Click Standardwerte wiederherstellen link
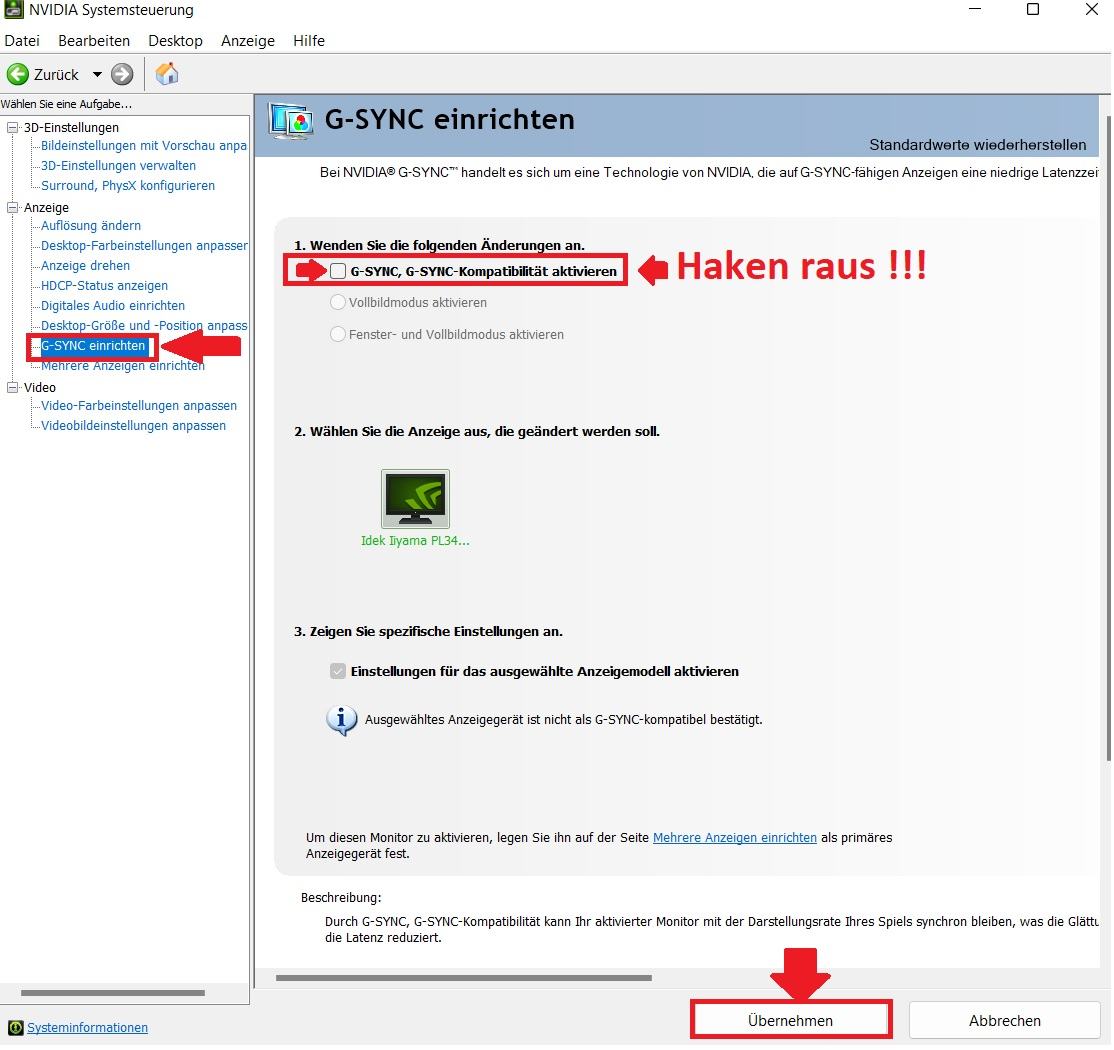 (978, 145)
